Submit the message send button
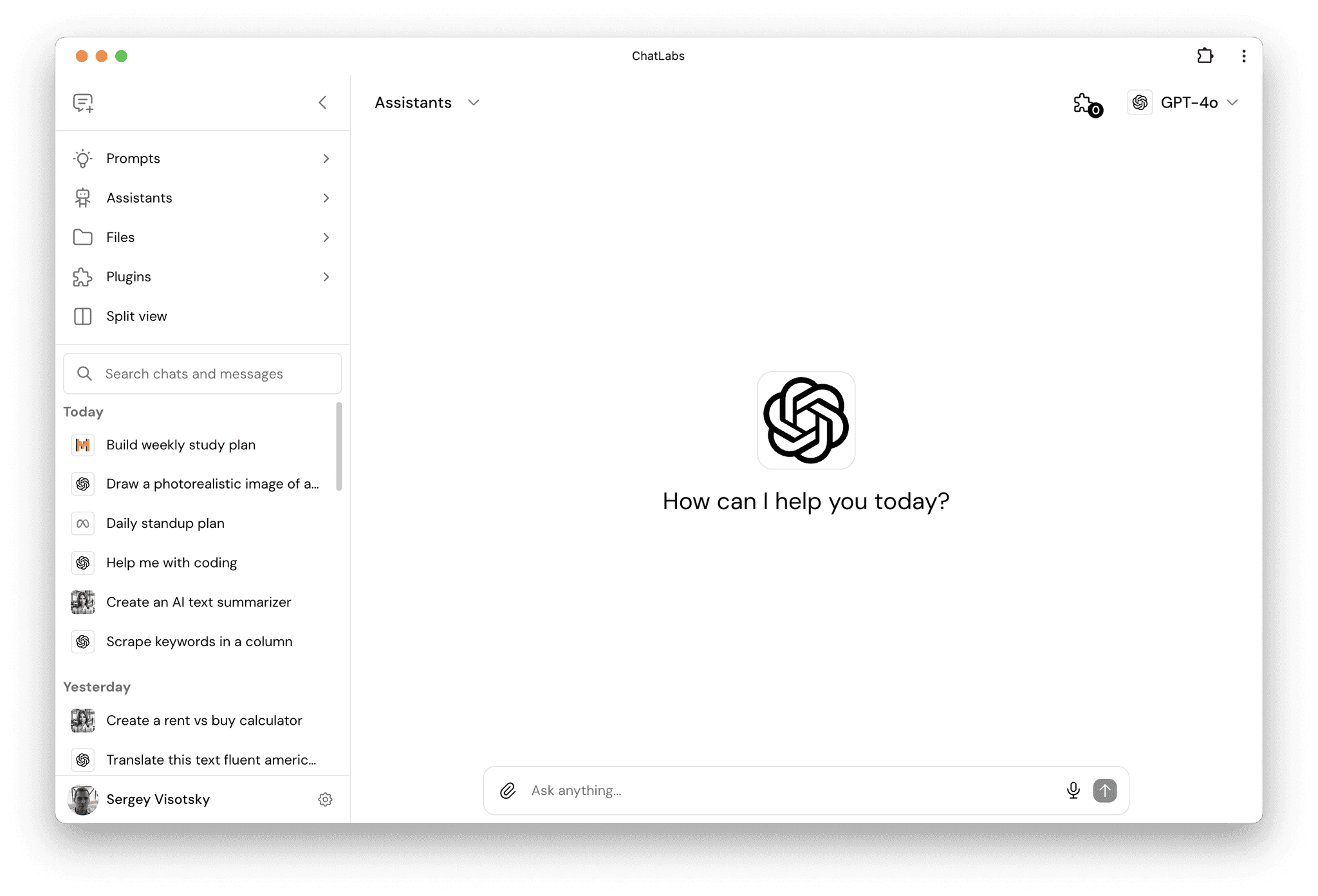This screenshot has width=1318, height=896. (x=1104, y=790)
